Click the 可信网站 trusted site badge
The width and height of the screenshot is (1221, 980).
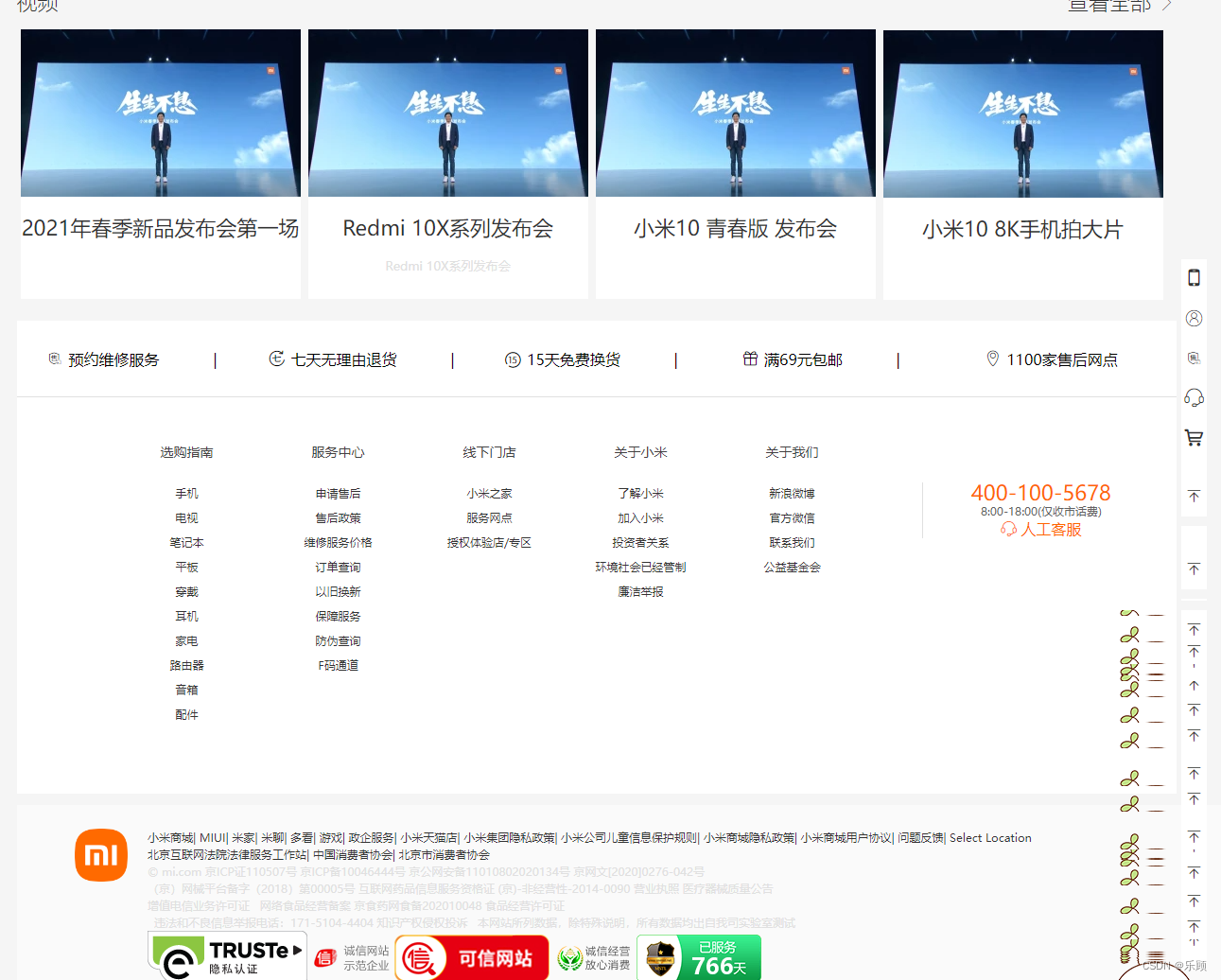pyautogui.click(x=471, y=956)
